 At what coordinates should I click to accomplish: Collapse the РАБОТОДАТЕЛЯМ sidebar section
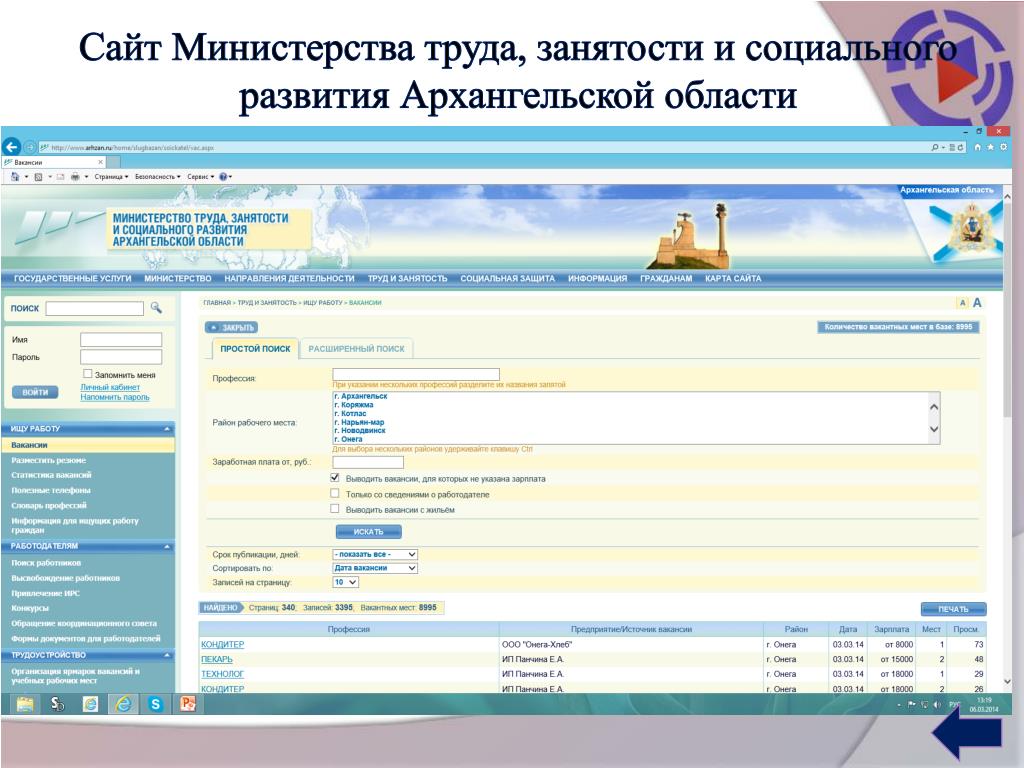pos(167,546)
